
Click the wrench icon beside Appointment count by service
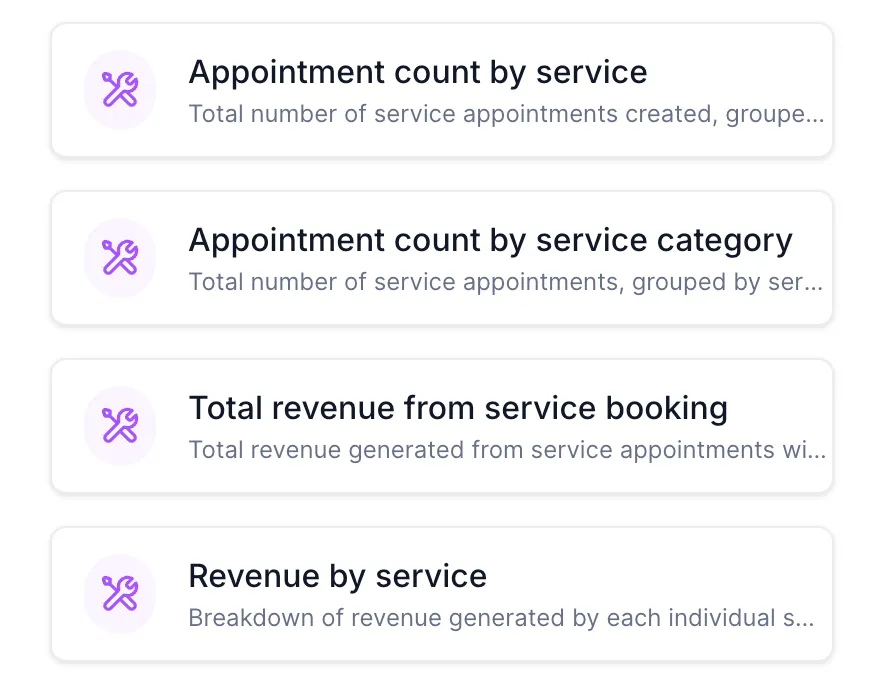[x=120, y=89]
